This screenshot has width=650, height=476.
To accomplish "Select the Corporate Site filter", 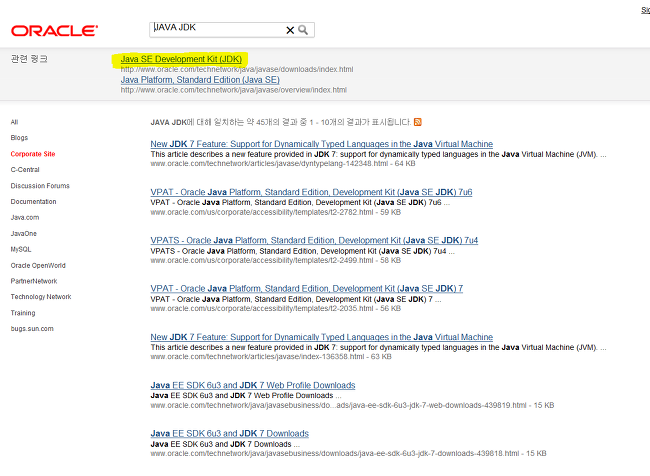I will click(x=33, y=154).
